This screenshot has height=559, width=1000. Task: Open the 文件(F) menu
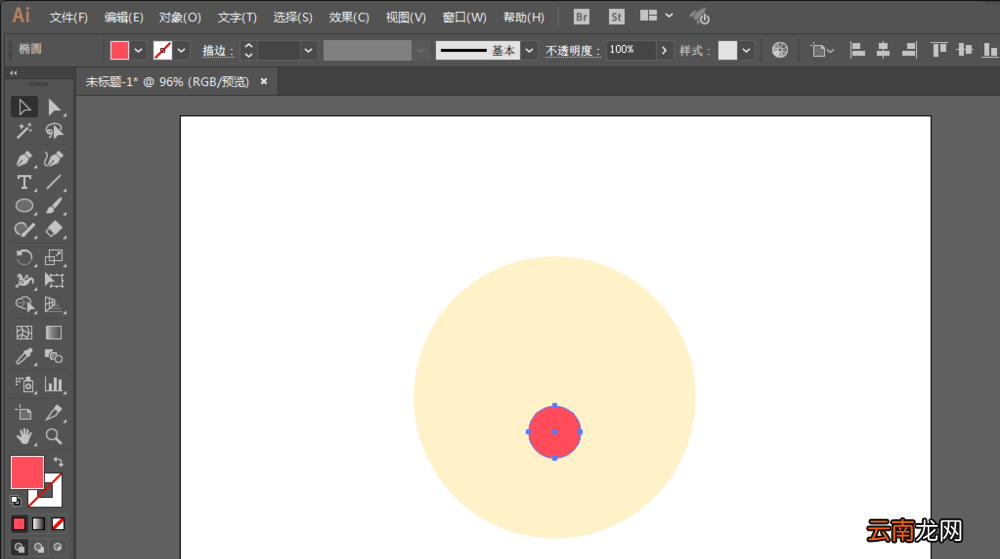69,17
